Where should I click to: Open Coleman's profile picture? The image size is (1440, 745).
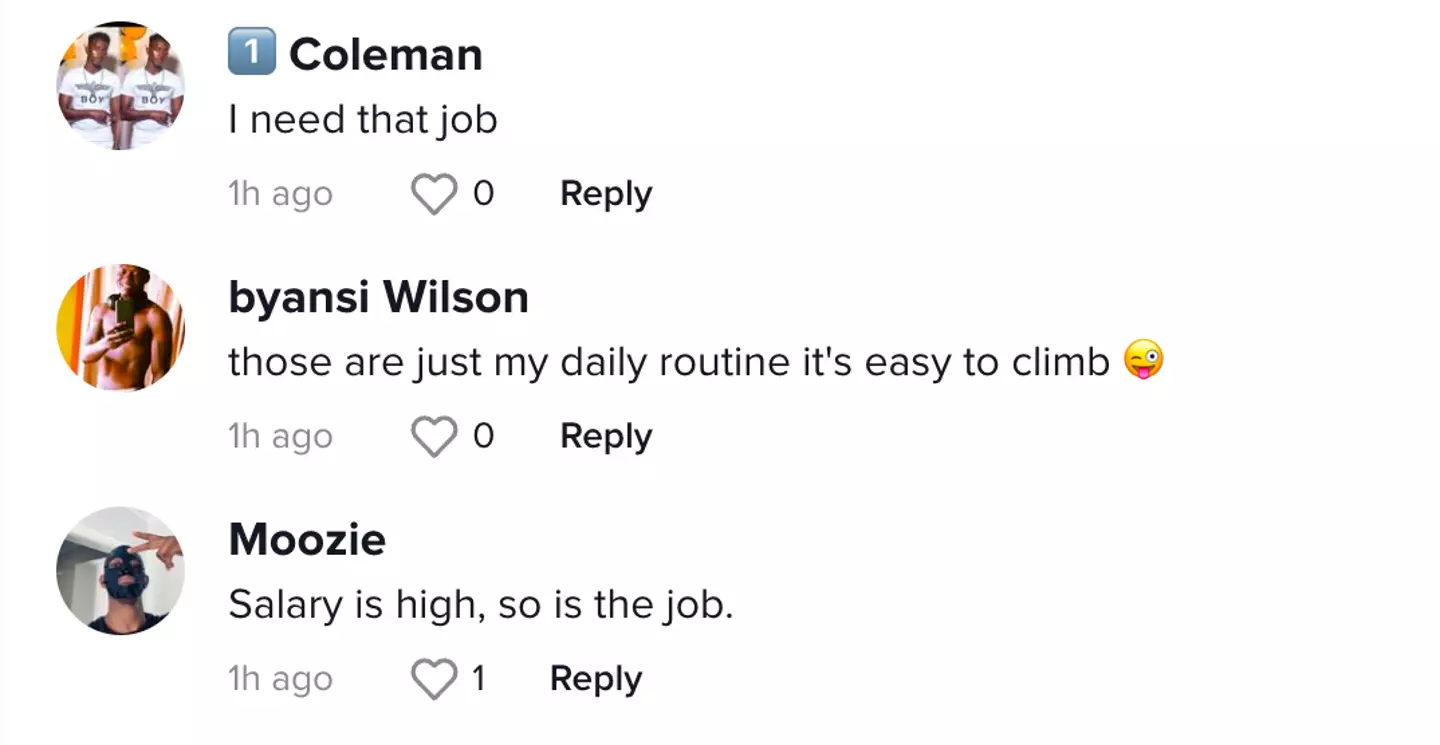(x=121, y=86)
